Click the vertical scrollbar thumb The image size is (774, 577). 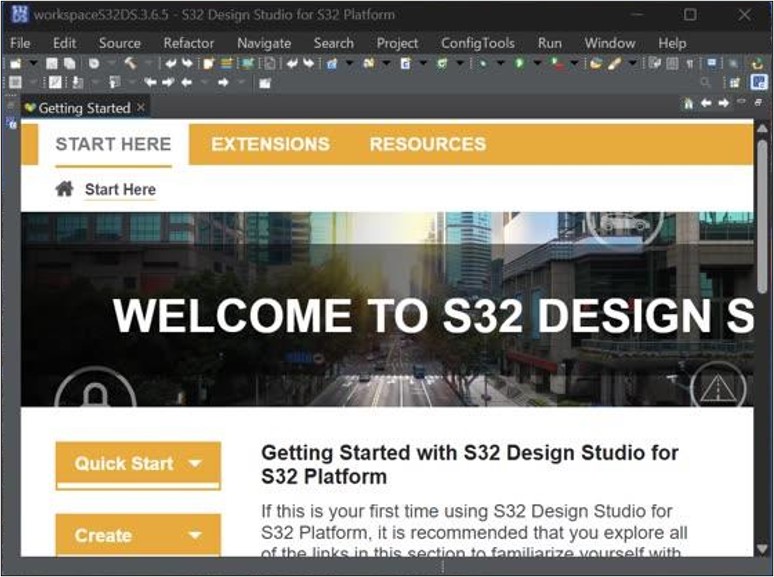click(x=762, y=216)
